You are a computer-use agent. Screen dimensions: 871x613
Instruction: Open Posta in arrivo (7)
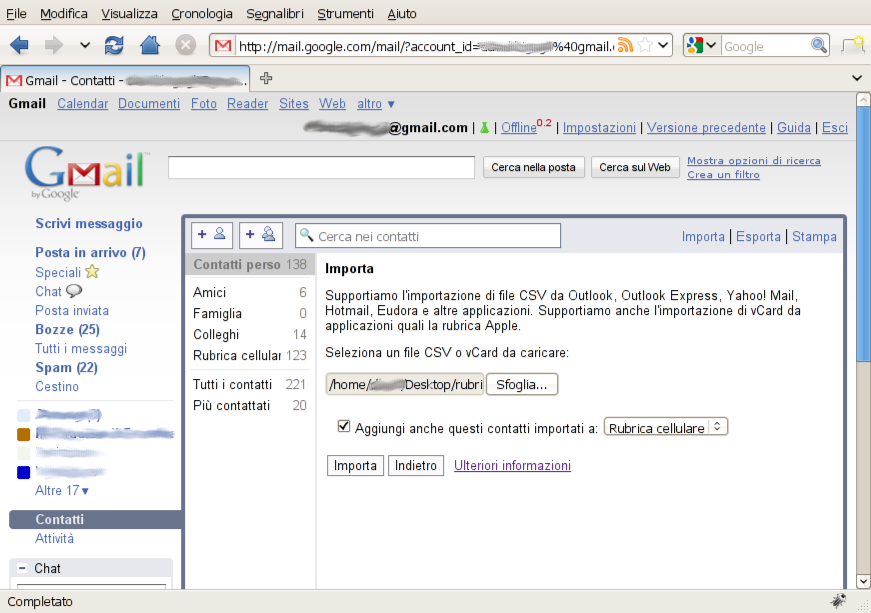[x=91, y=253]
